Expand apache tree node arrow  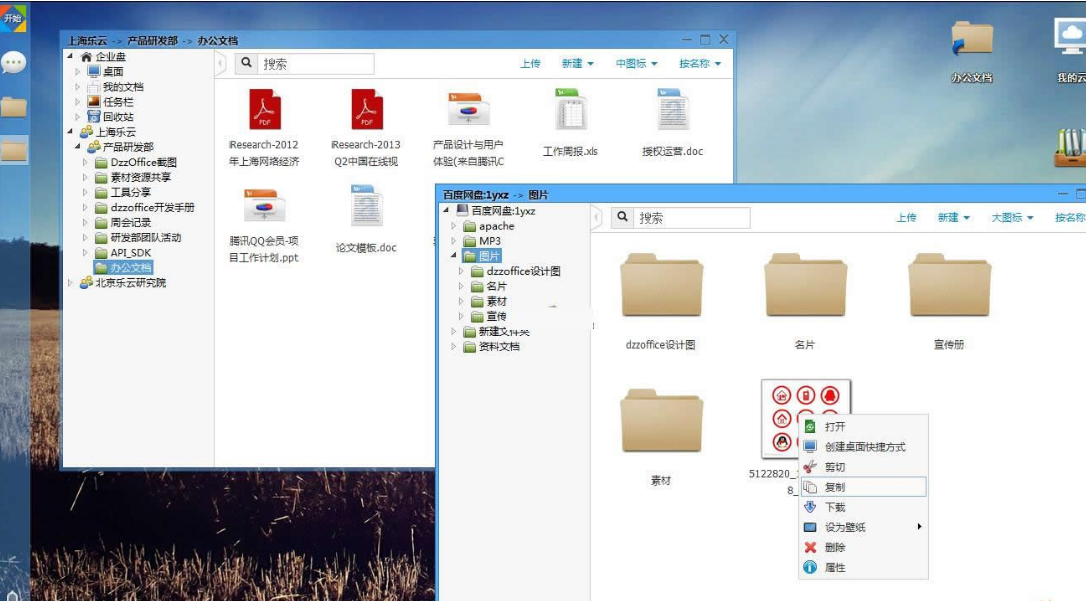click(454, 226)
